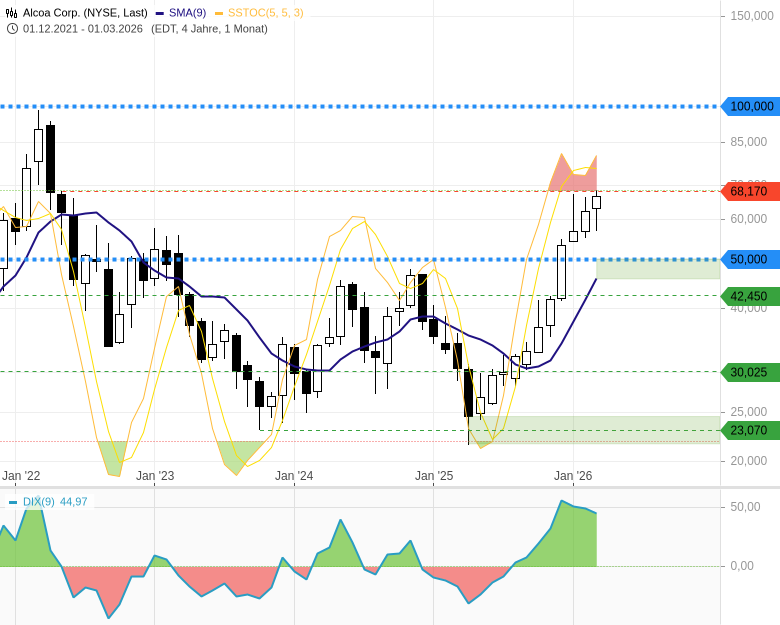Toggle the SSTOC(5, 5, 3) legend label
The image size is (780, 625).
tap(265, 13)
